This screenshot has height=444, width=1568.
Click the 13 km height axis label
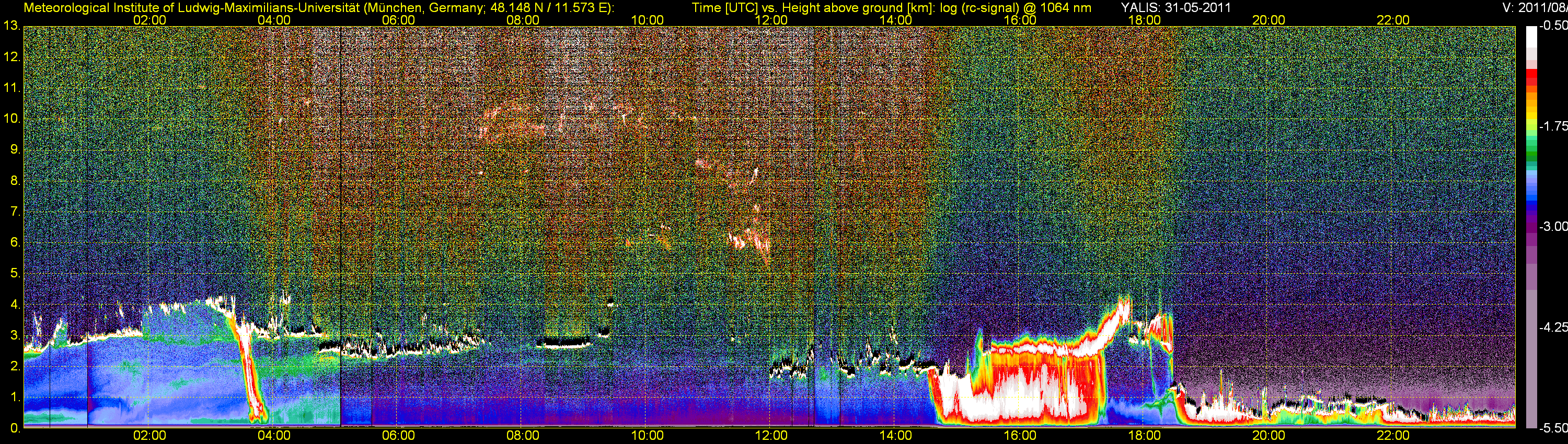click(x=11, y=26)
